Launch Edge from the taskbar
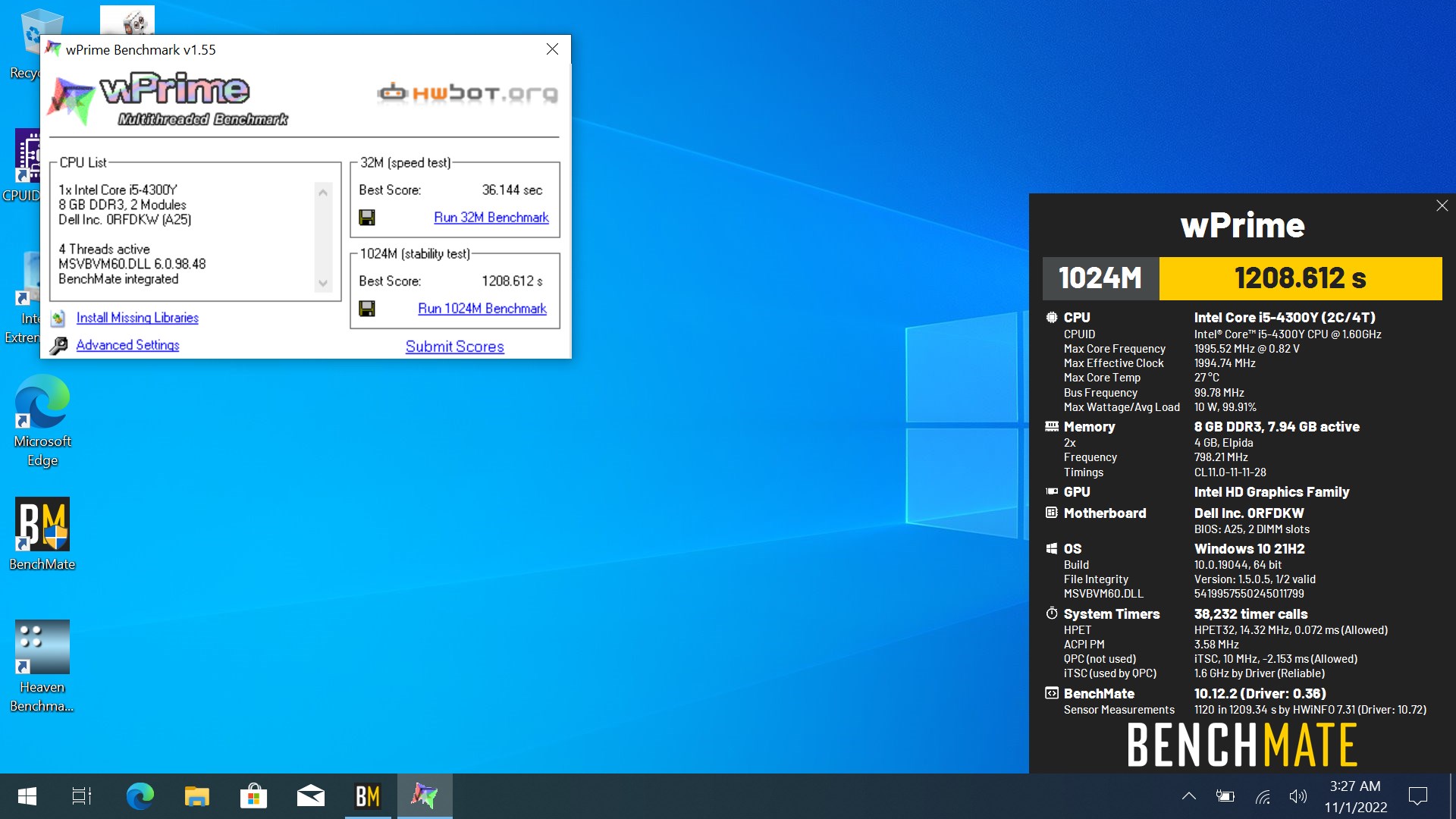Viewport: 1456px width, 819px height. (140, 796)
